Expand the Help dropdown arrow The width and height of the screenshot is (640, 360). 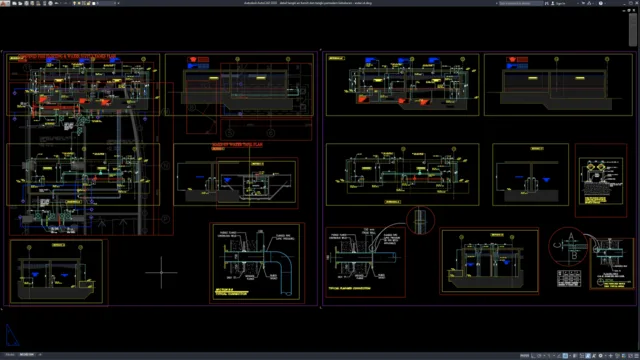click(x=605, y=3)
